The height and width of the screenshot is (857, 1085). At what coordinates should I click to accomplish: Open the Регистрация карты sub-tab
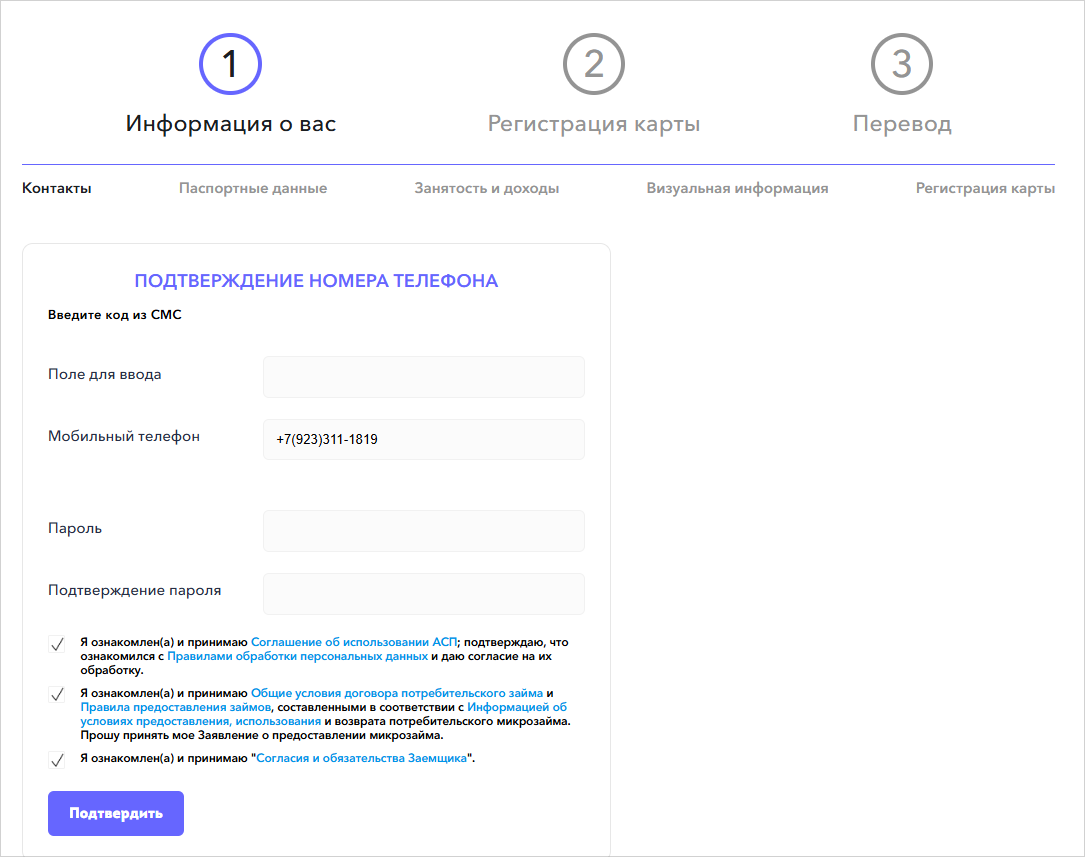(985, 188)
